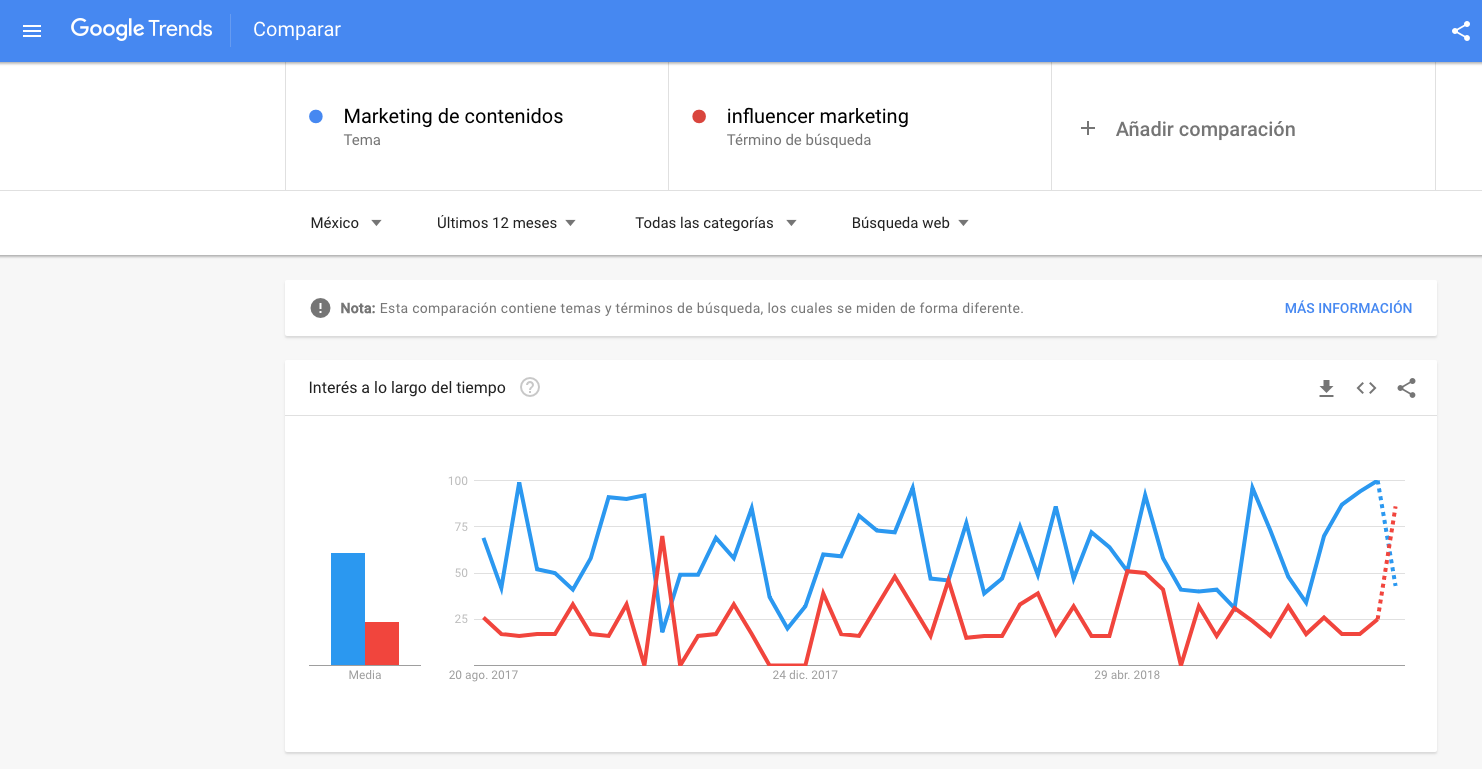Open the Búsqueda web search type menu
The height and width of the screenshot is (769, 1482).
click(x=909, y=222)
